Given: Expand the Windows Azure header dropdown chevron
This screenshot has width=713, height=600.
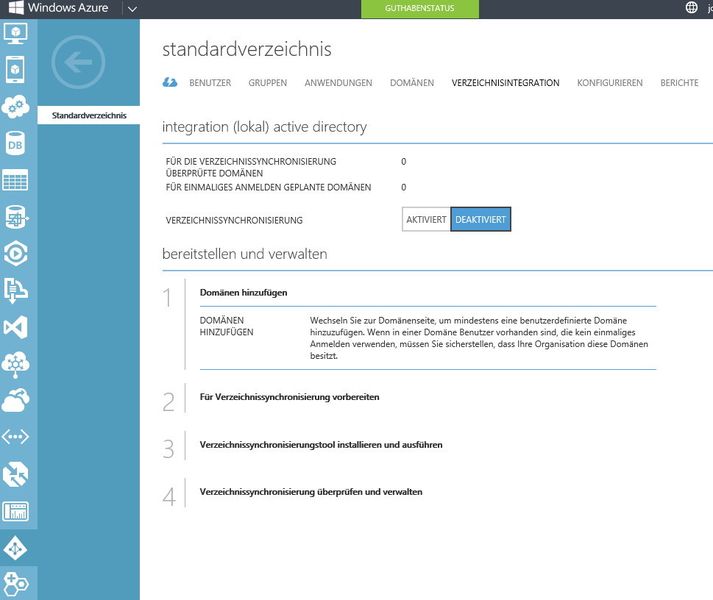Looking at the screenshot, I should point(132,9).
